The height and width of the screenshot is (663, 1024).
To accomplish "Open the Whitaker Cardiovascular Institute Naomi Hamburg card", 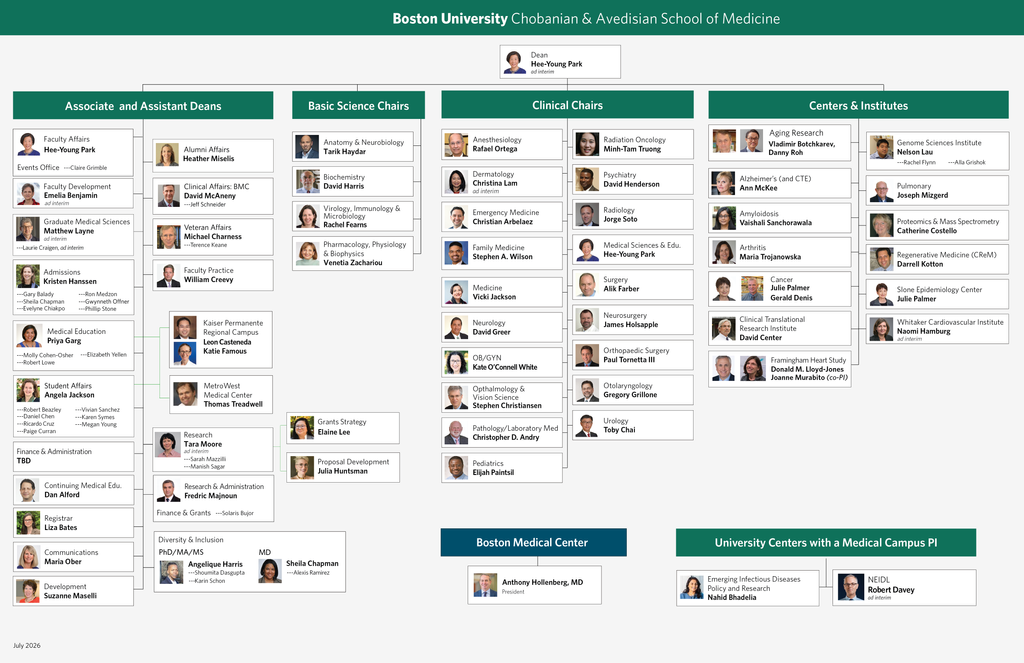I will 938,330.
